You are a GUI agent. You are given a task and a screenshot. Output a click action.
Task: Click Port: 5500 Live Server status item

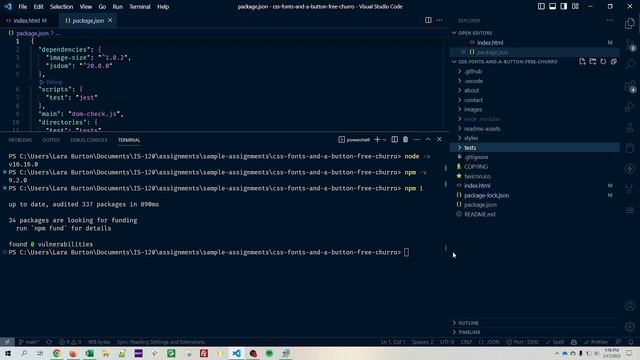(x=523, y=342)
